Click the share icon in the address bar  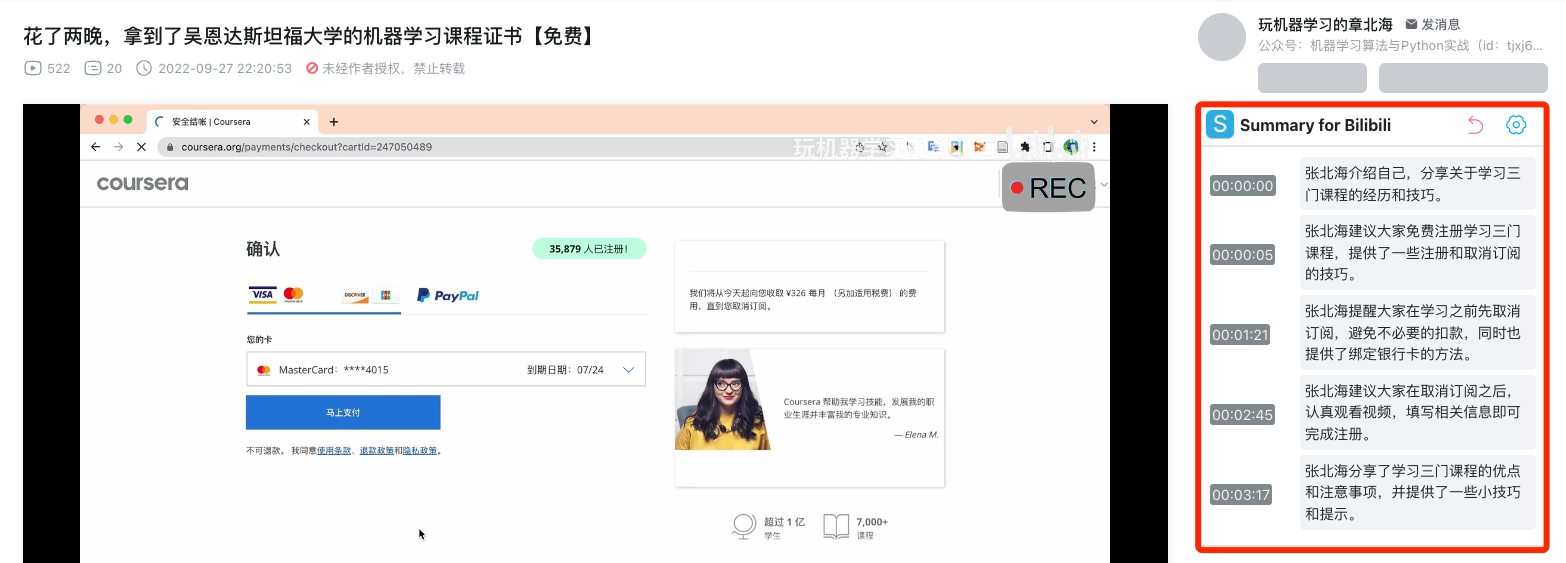coord(860,147)
